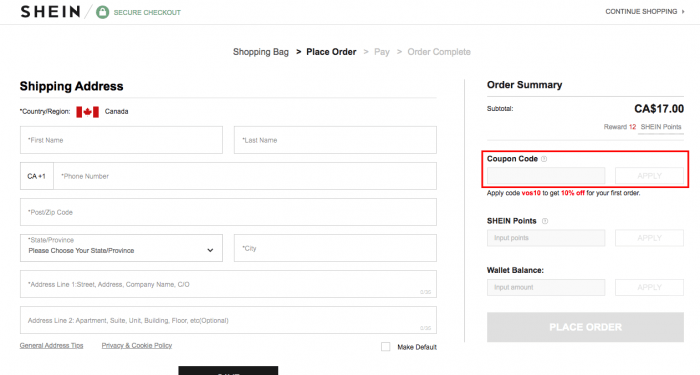Screen dimensions: 700x375
Task: Click the Address Line 1 field
Action: [228, 284]
